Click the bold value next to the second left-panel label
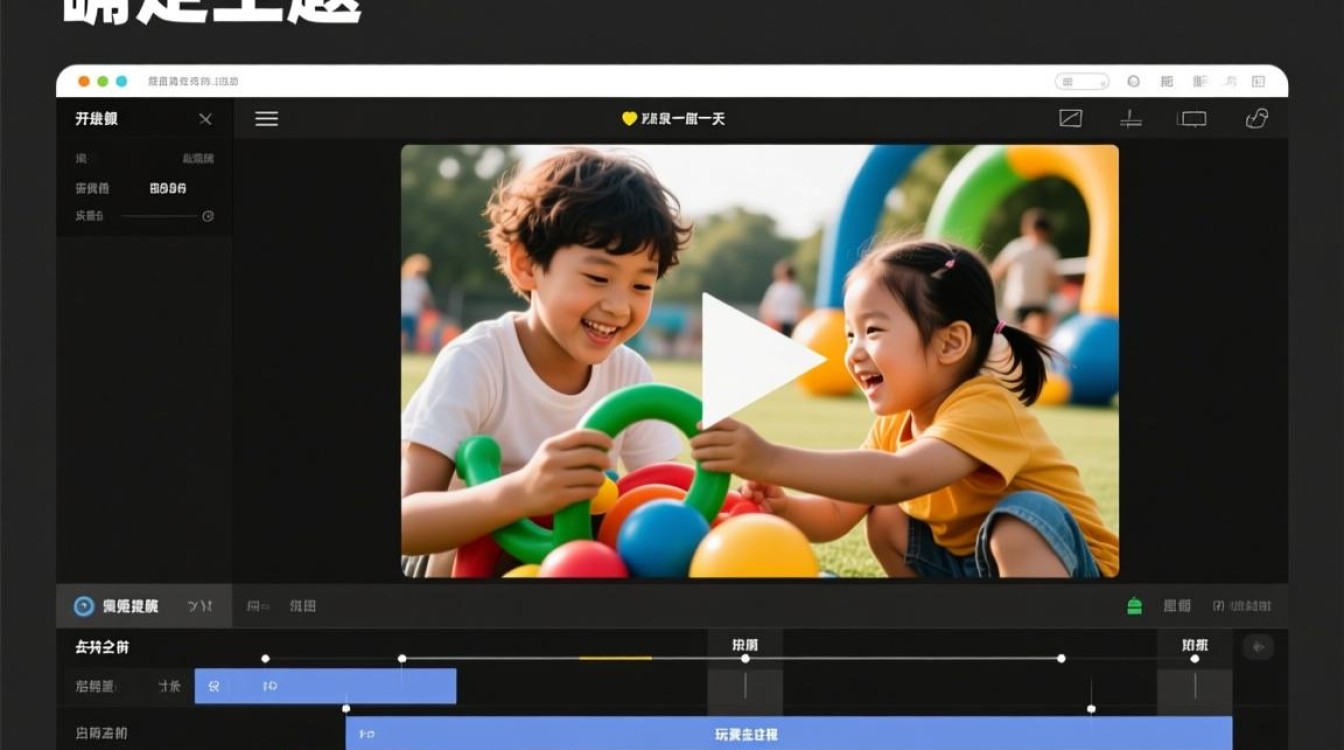Image resolution: width=1344 pixels, height=750 pixels. tap(168, 188)
